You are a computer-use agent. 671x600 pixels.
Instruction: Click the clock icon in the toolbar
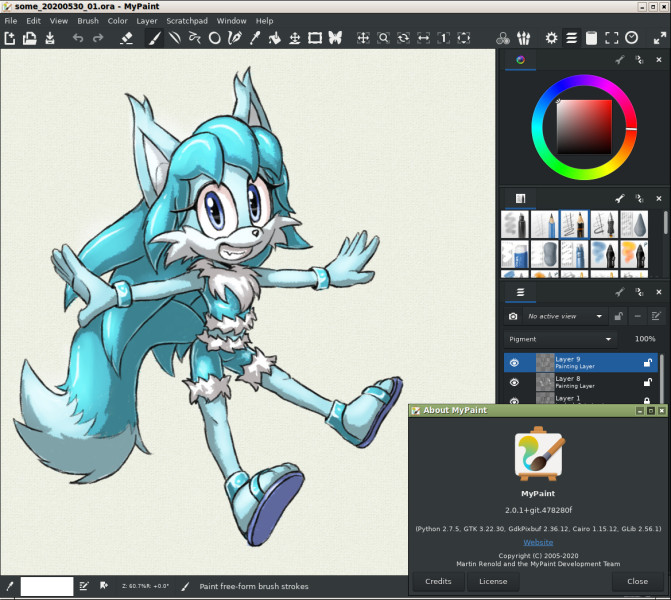(x=632, y=38)
